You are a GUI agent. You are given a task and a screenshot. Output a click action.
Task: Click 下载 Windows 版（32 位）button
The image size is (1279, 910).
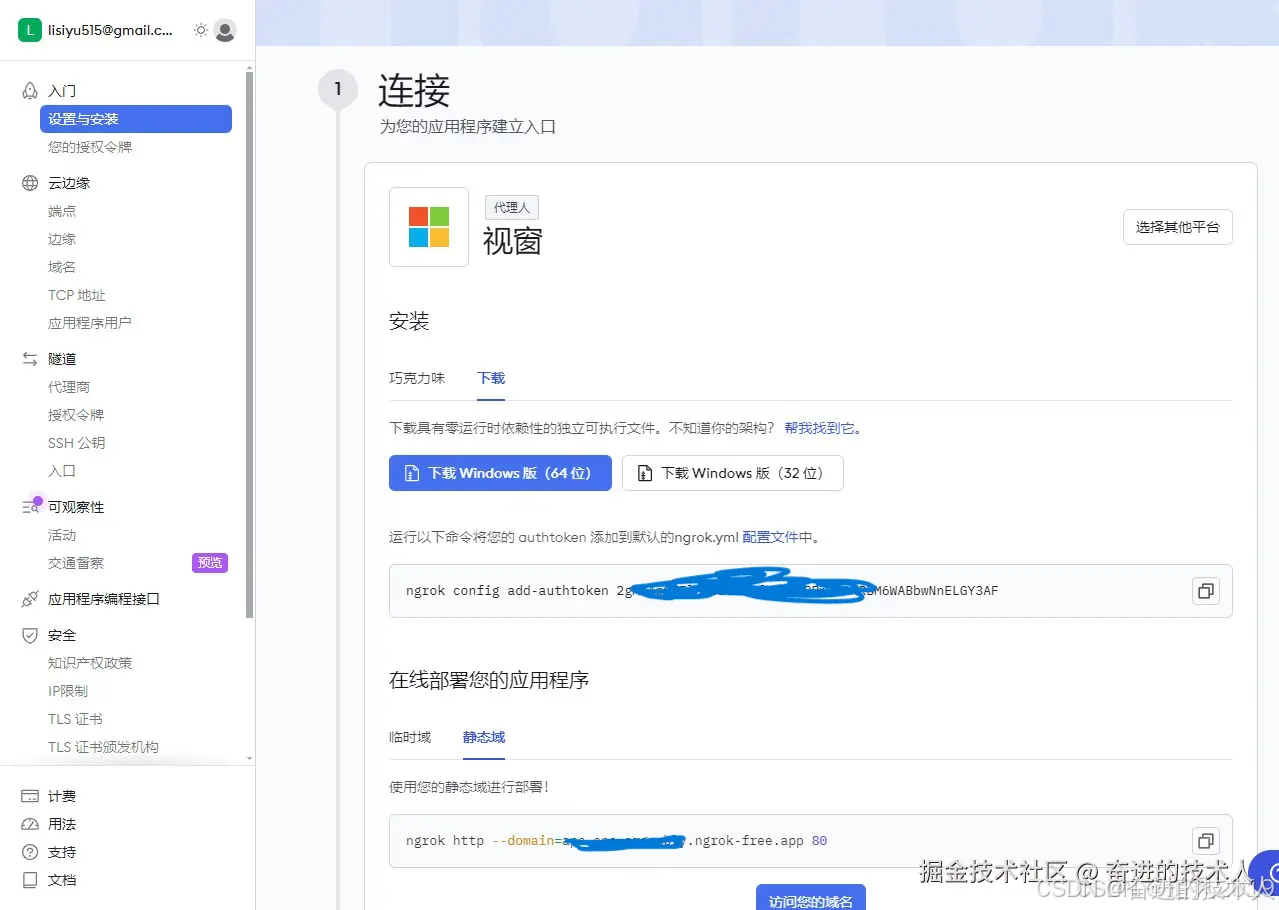point(733,473)
